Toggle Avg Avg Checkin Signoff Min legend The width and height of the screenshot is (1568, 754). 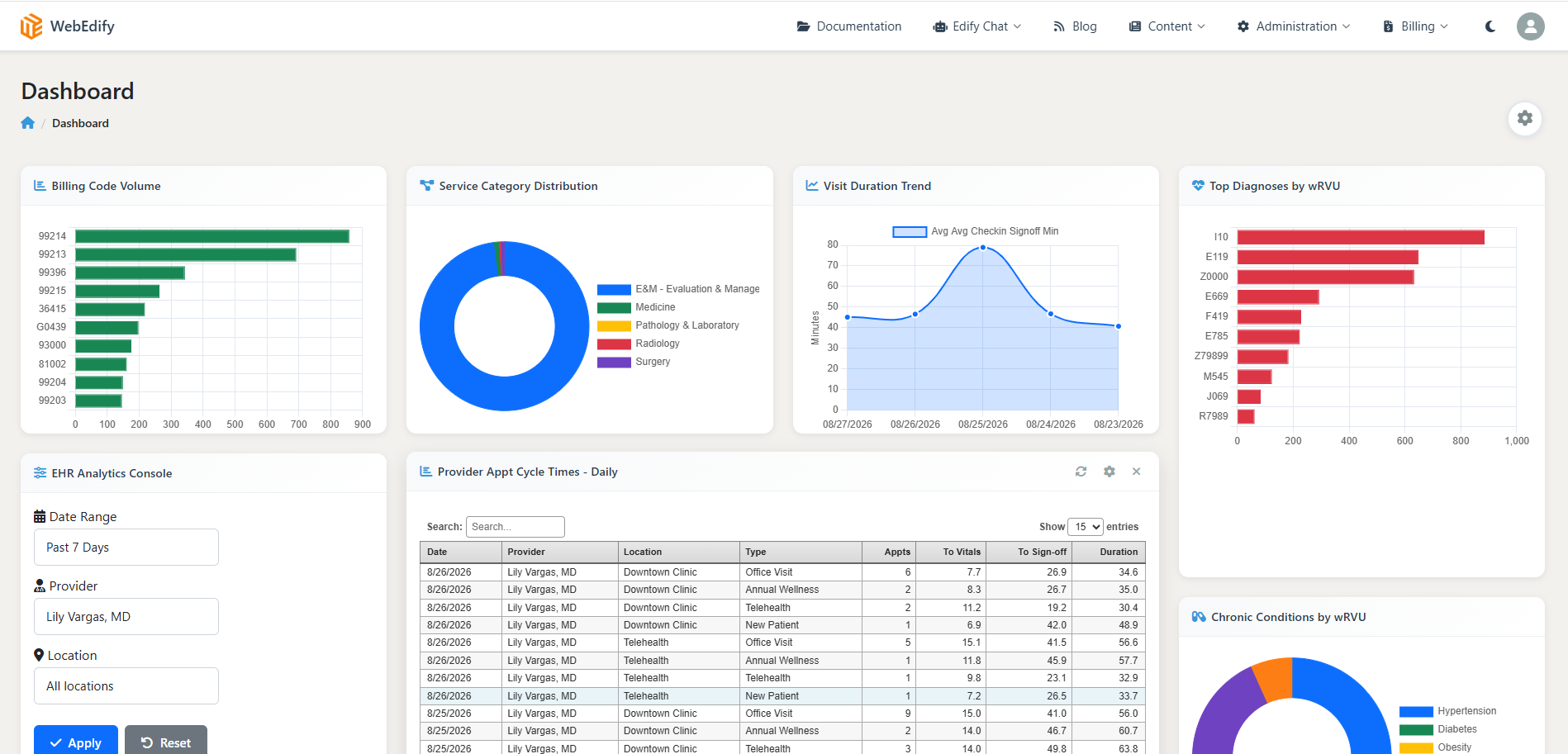tap(976, 231)
